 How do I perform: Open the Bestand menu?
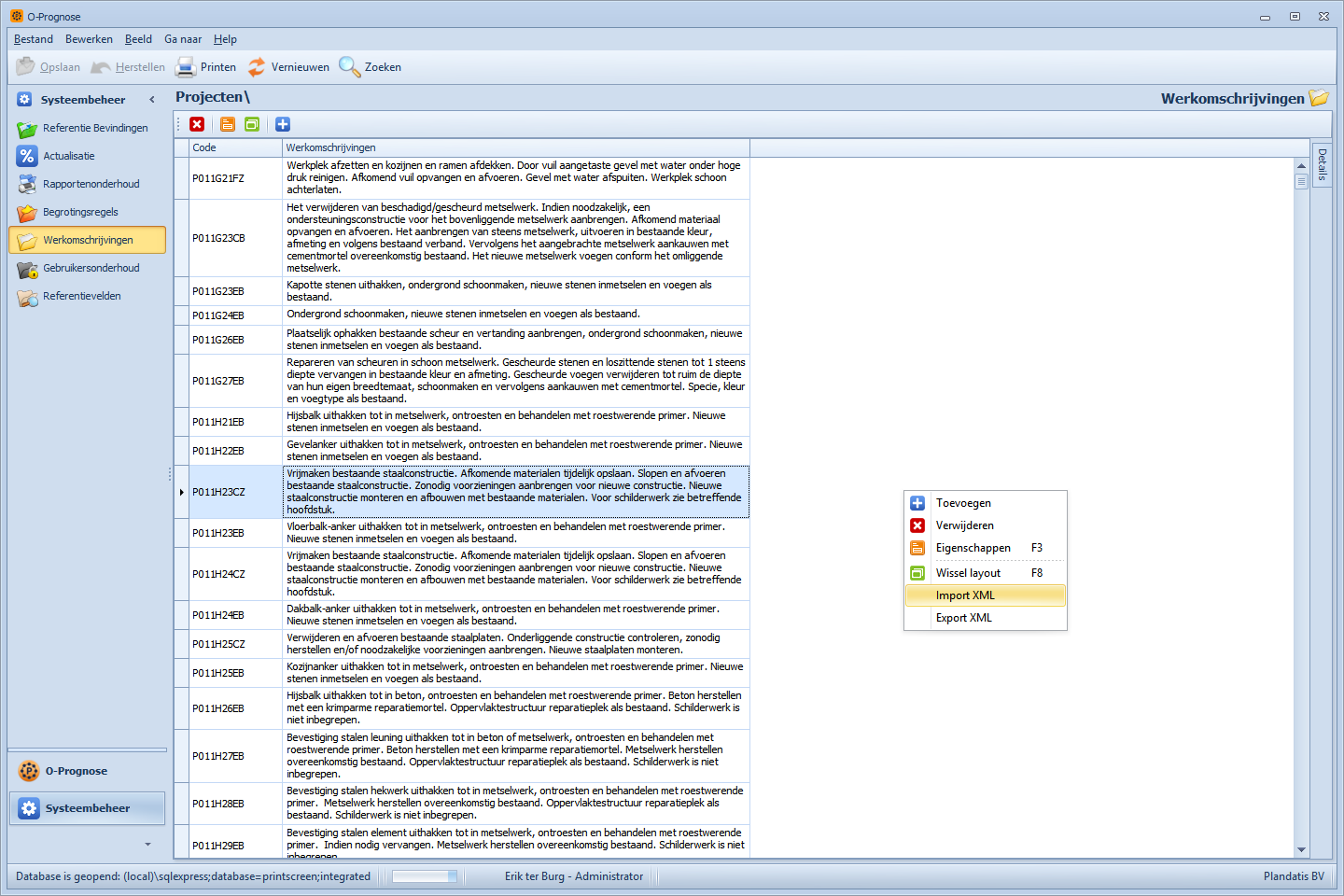pyautogui.click(x=34, y=39)
